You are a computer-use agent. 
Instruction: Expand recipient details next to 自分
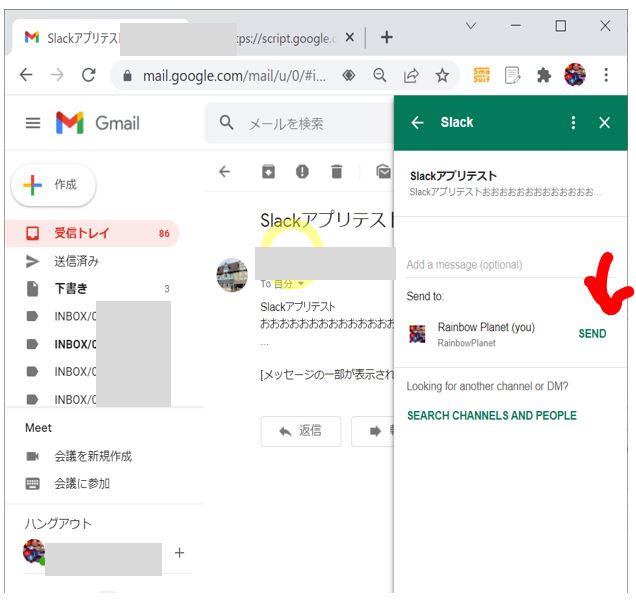[301, 284]
